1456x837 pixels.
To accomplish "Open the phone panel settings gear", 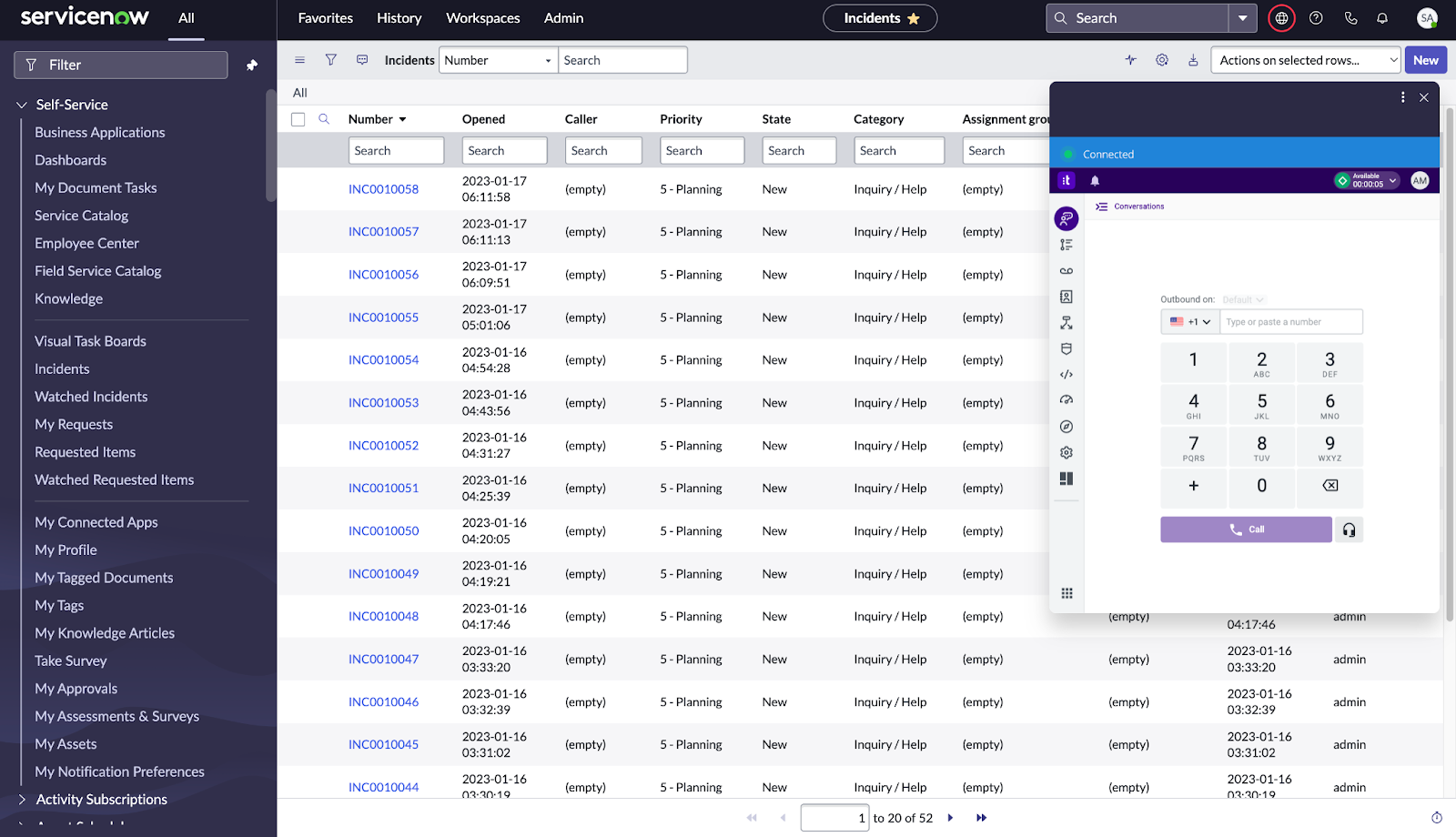I will click(x=1067, y=452).
